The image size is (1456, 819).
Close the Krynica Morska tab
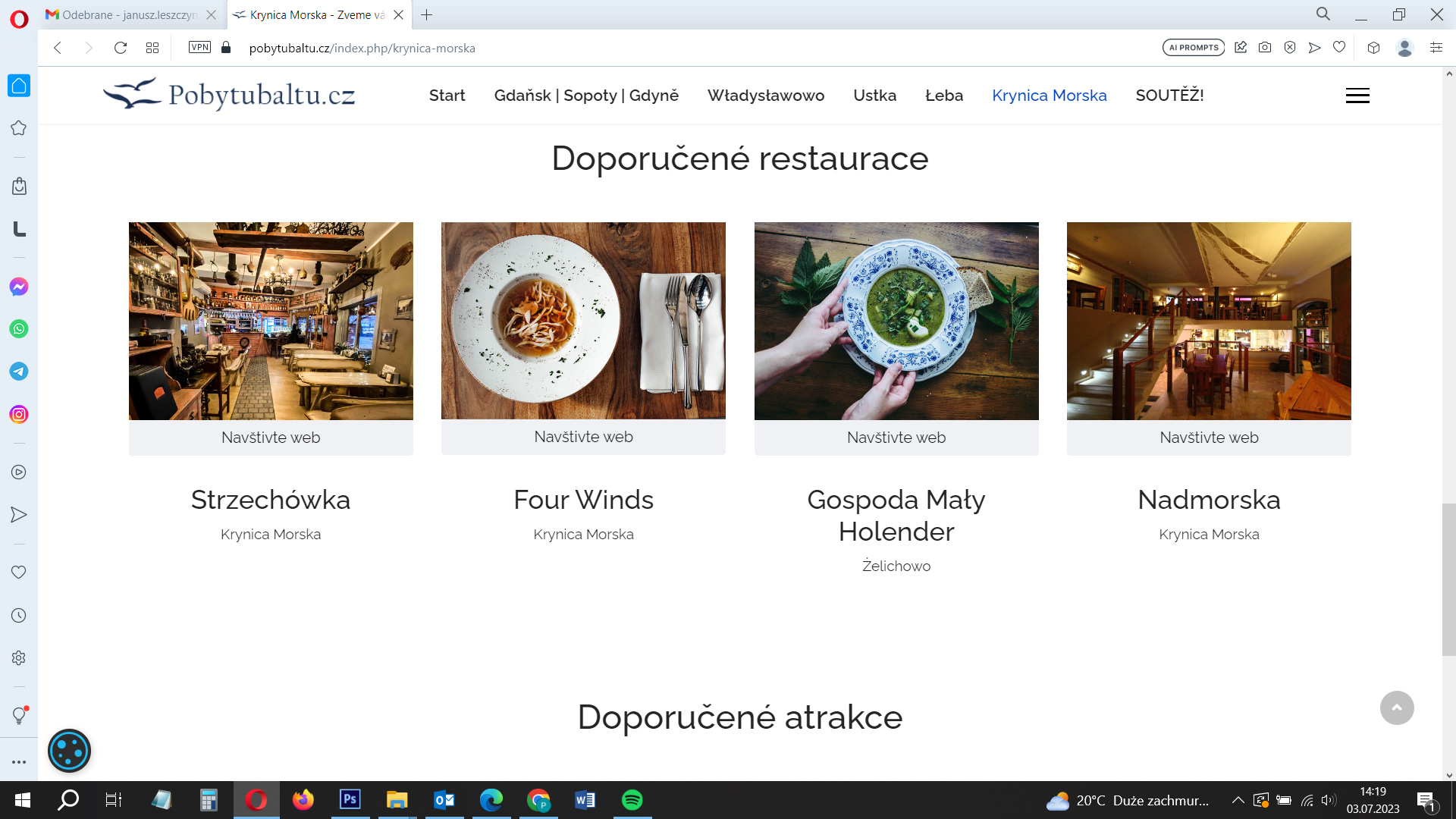398,14
